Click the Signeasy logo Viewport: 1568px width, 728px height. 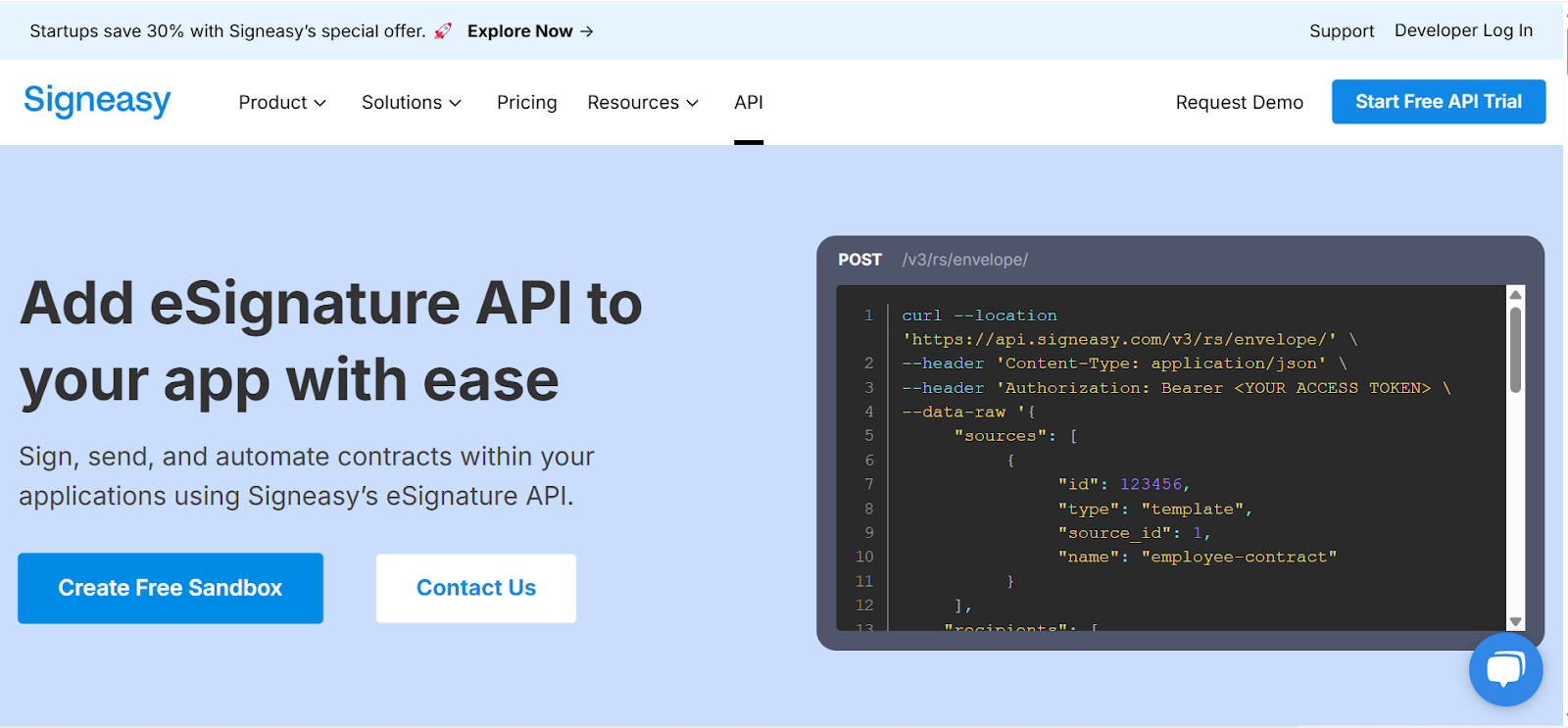click(97, 100)
